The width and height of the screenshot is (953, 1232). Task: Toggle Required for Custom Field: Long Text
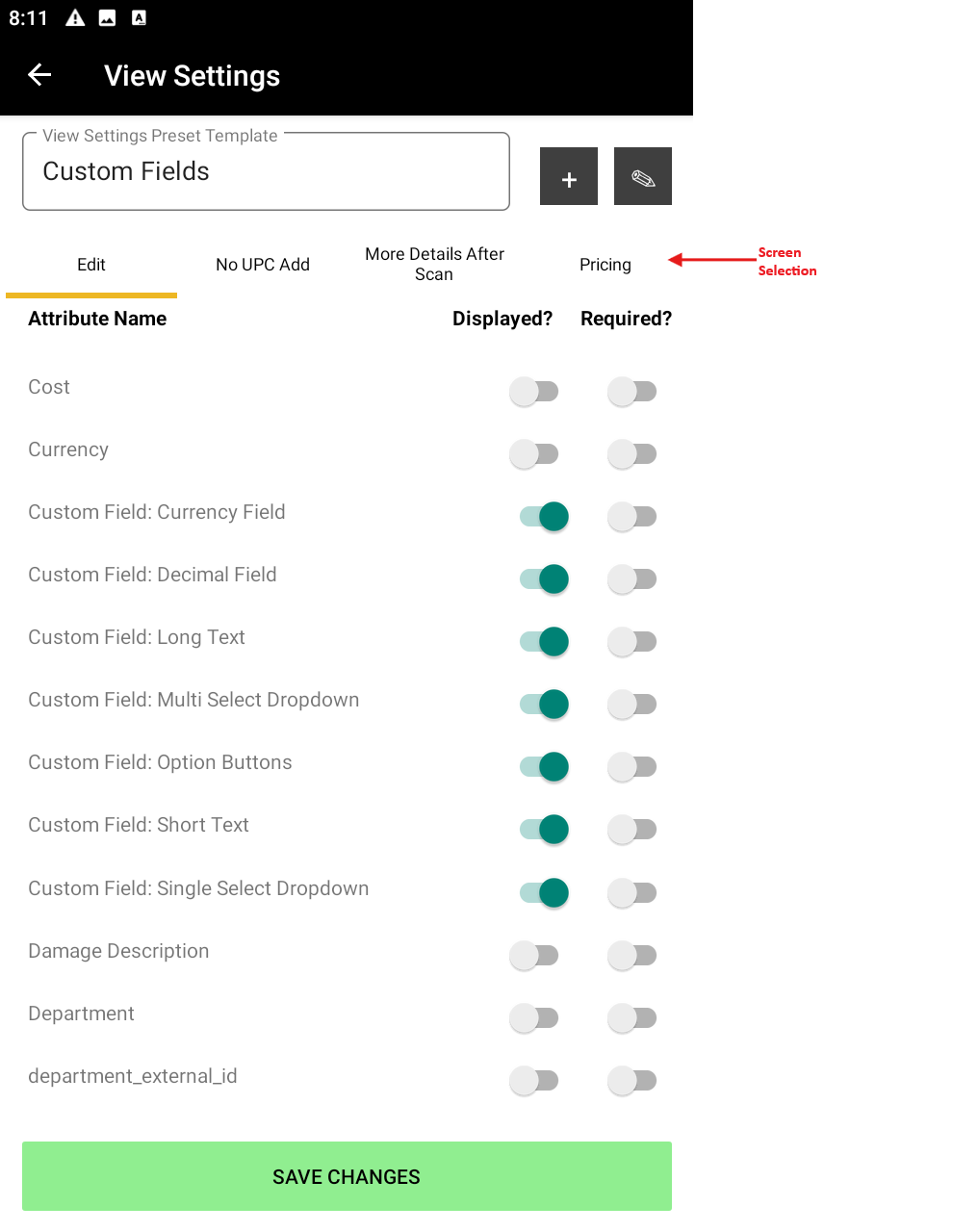632,642
